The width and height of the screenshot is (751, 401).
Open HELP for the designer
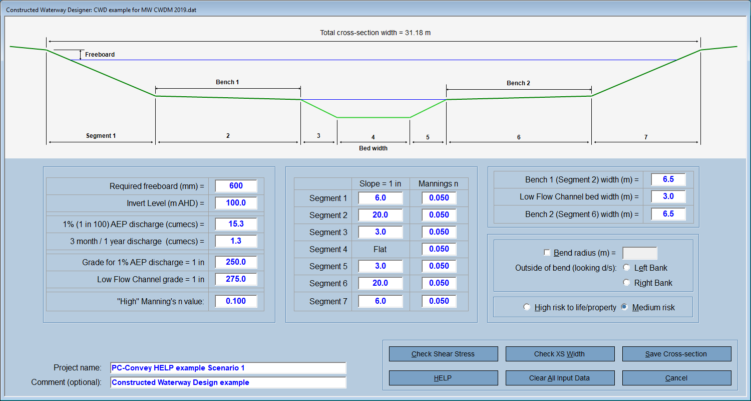click(x=443, y=378)
